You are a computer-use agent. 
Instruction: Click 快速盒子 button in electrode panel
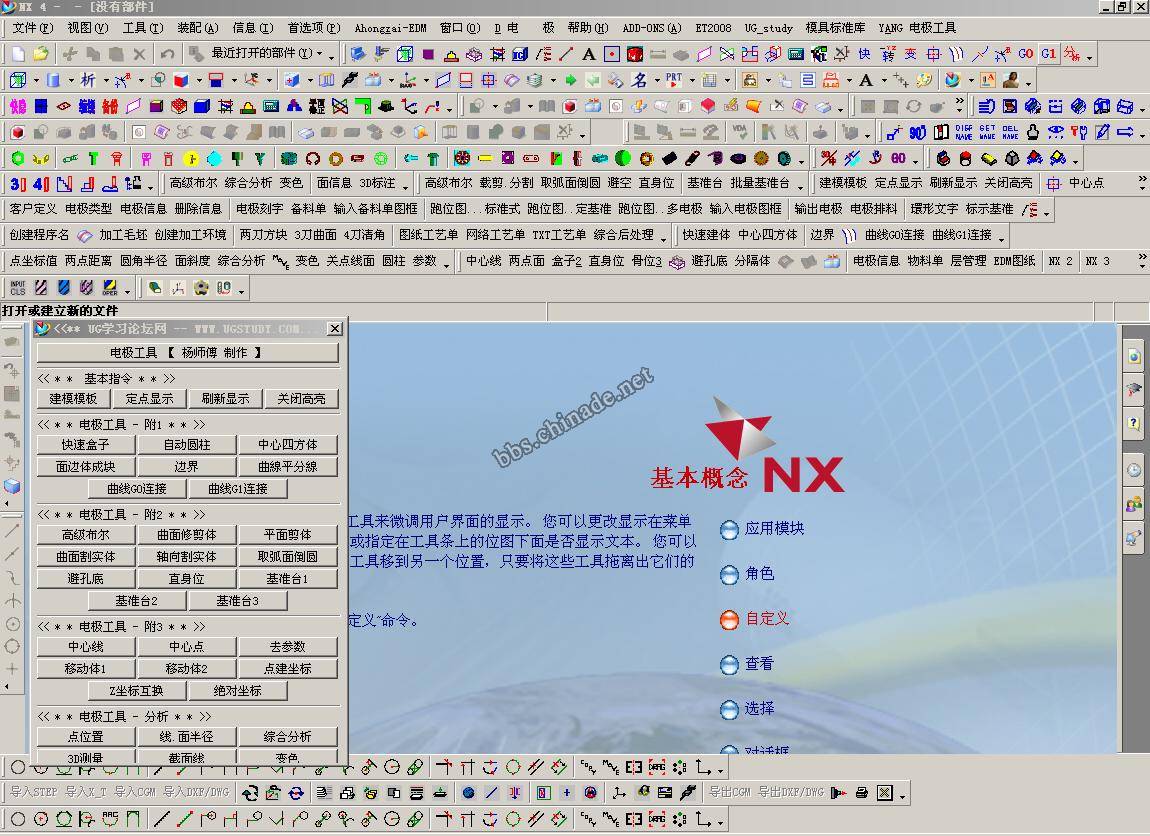tap(86, 444)
